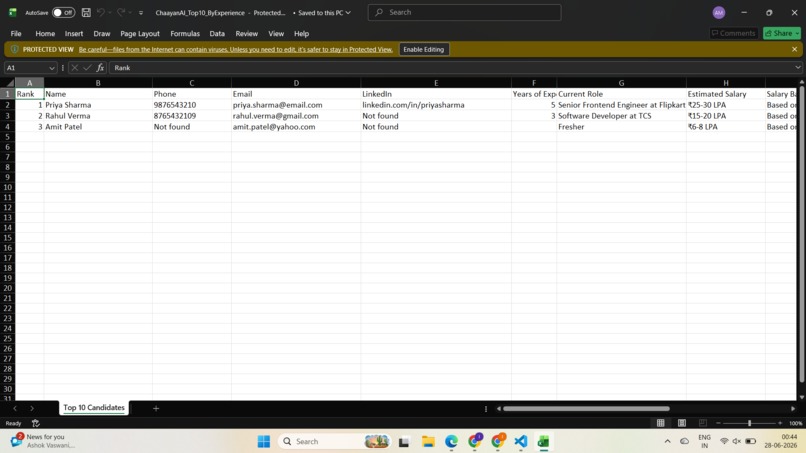Open the Draw tab
Image resolution: width=806 pixels, height=453 pixels.
[102, 33]
